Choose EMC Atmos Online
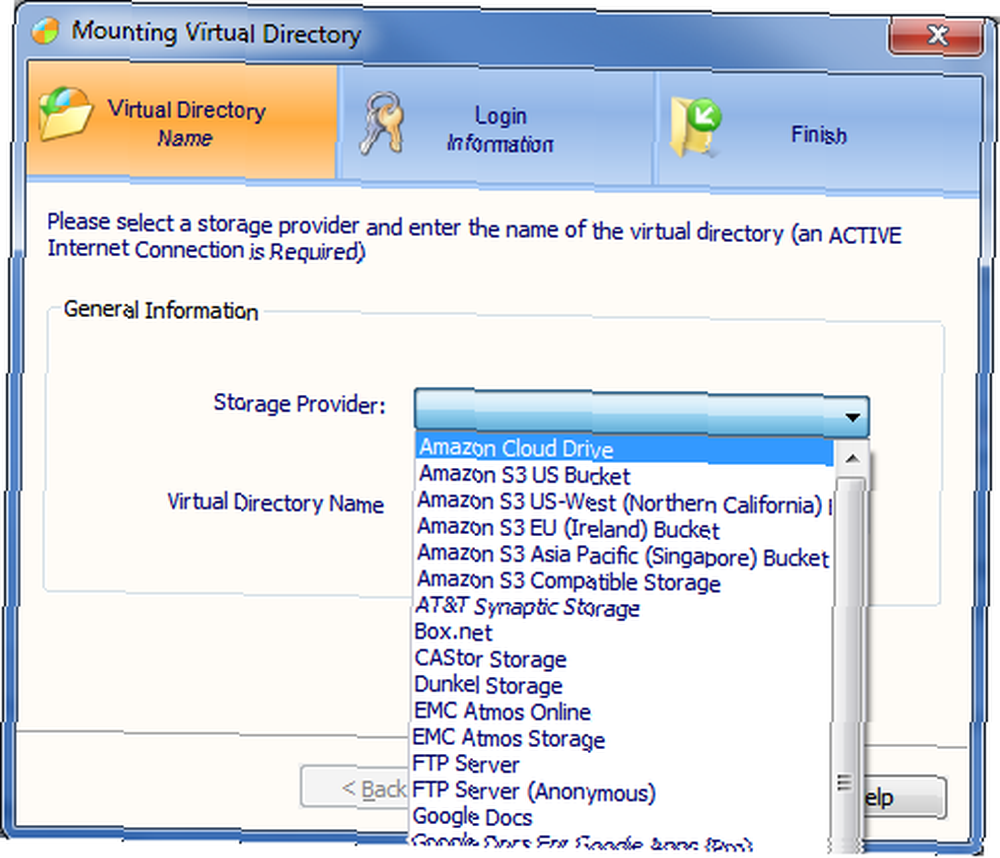This screenshot has height=858, width=1000. pyautogui.click(x=622, y=711)
